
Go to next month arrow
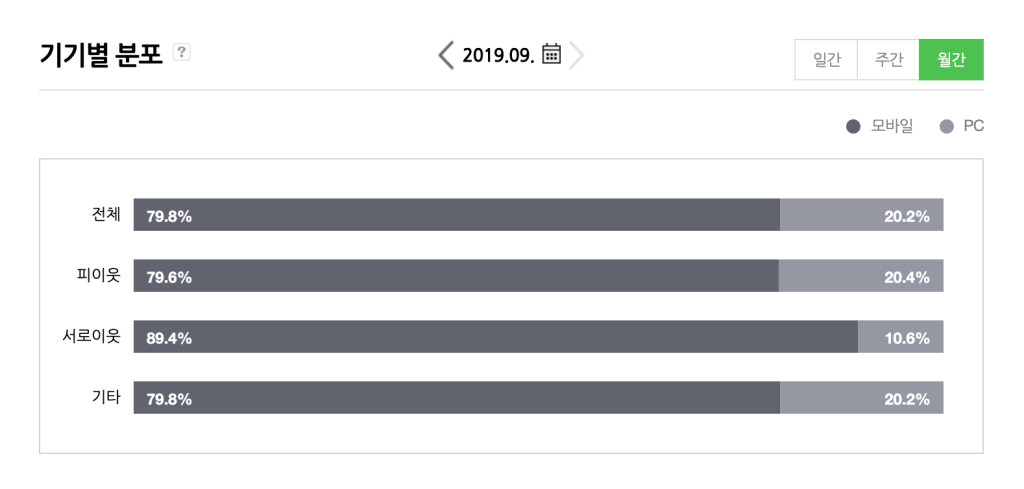(576, 55)
